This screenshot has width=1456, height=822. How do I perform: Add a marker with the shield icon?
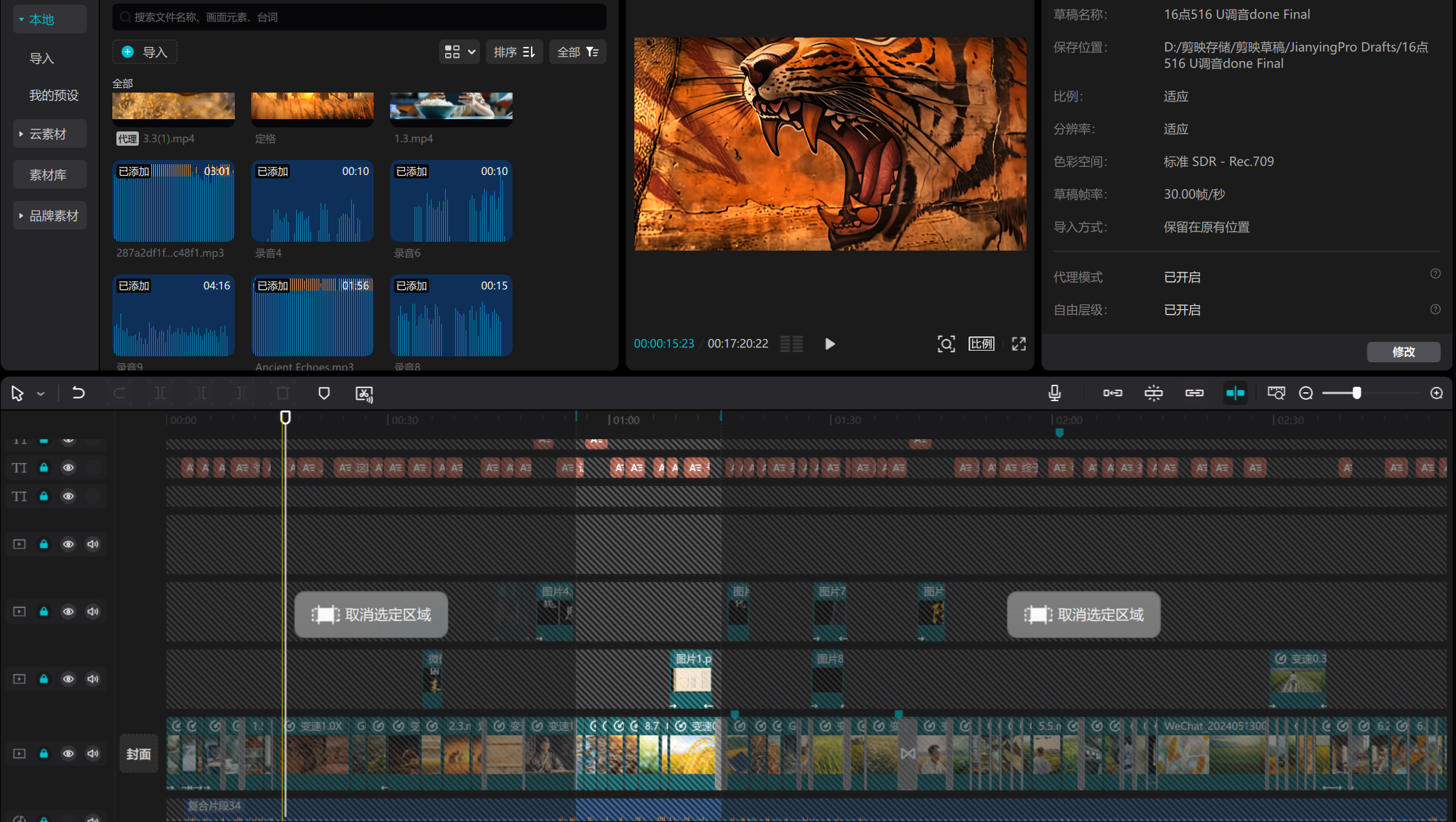tap(324, 393)
